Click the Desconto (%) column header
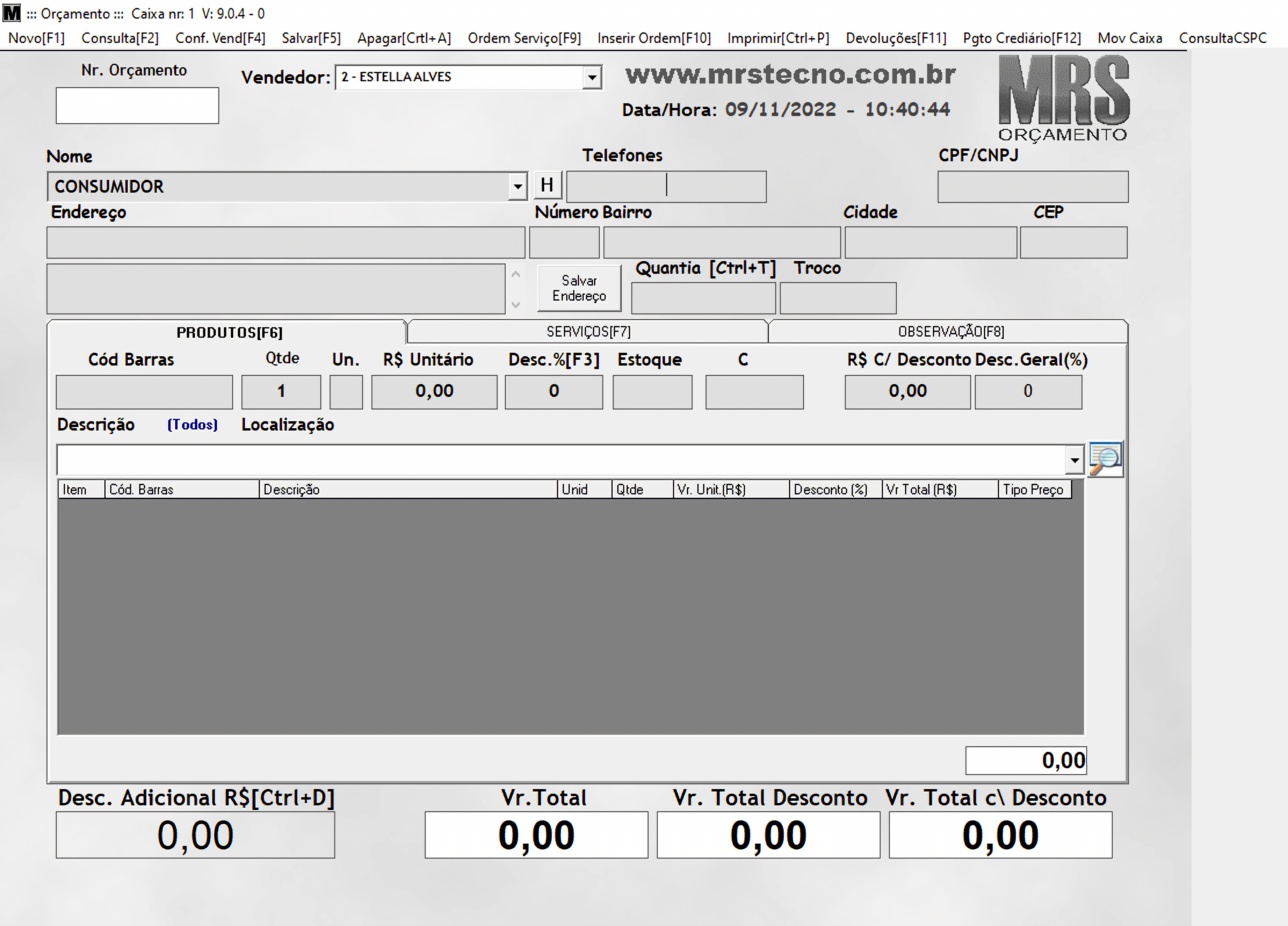The width and height of the screenshot is (1288, 926). (x=836, y=489)
